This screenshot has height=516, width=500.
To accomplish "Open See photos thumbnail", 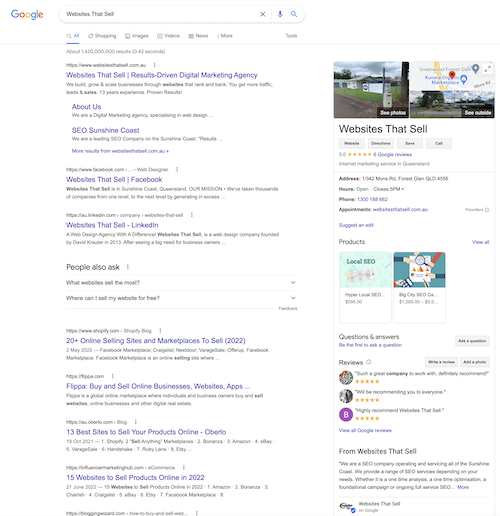I will click(x=371, y=90).
